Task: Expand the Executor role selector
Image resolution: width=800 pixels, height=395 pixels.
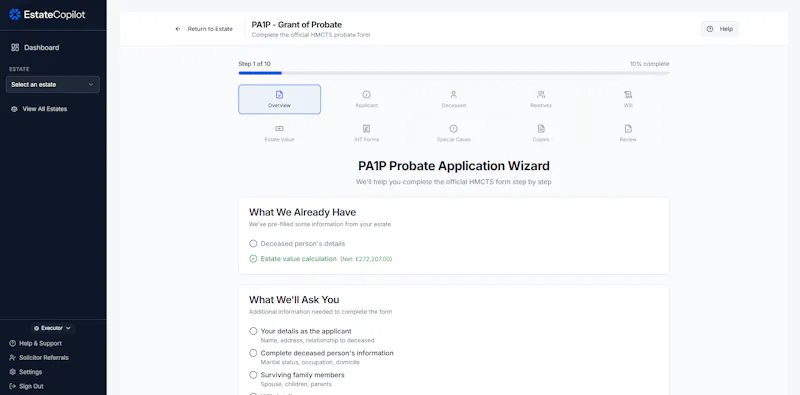Action: pyautogui.click(x=52, y=328)
